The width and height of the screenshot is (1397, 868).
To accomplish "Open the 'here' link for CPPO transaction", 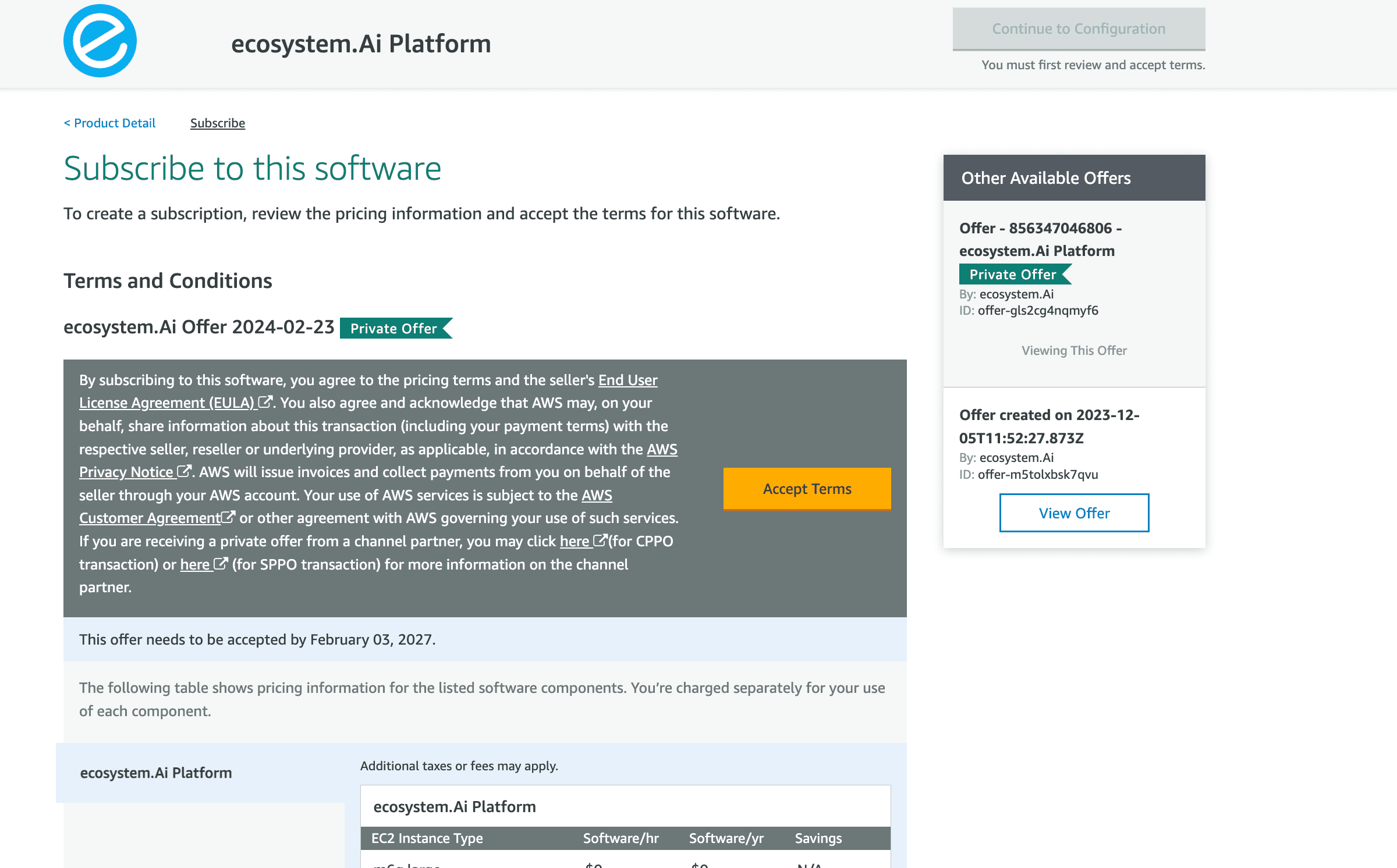I will pyautogui.click(x=575, y=541).
